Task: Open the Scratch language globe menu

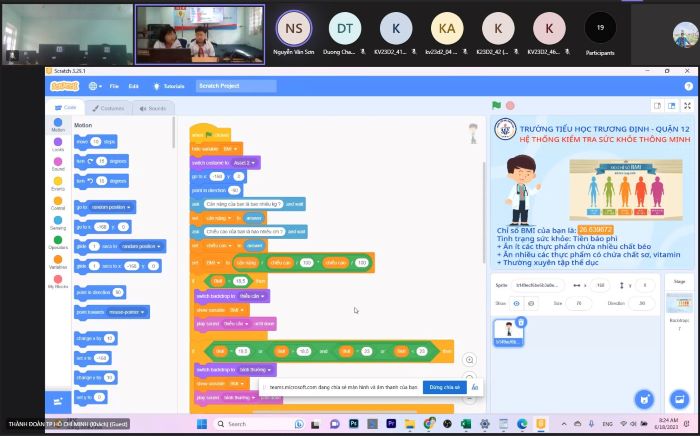Action: 95,86
